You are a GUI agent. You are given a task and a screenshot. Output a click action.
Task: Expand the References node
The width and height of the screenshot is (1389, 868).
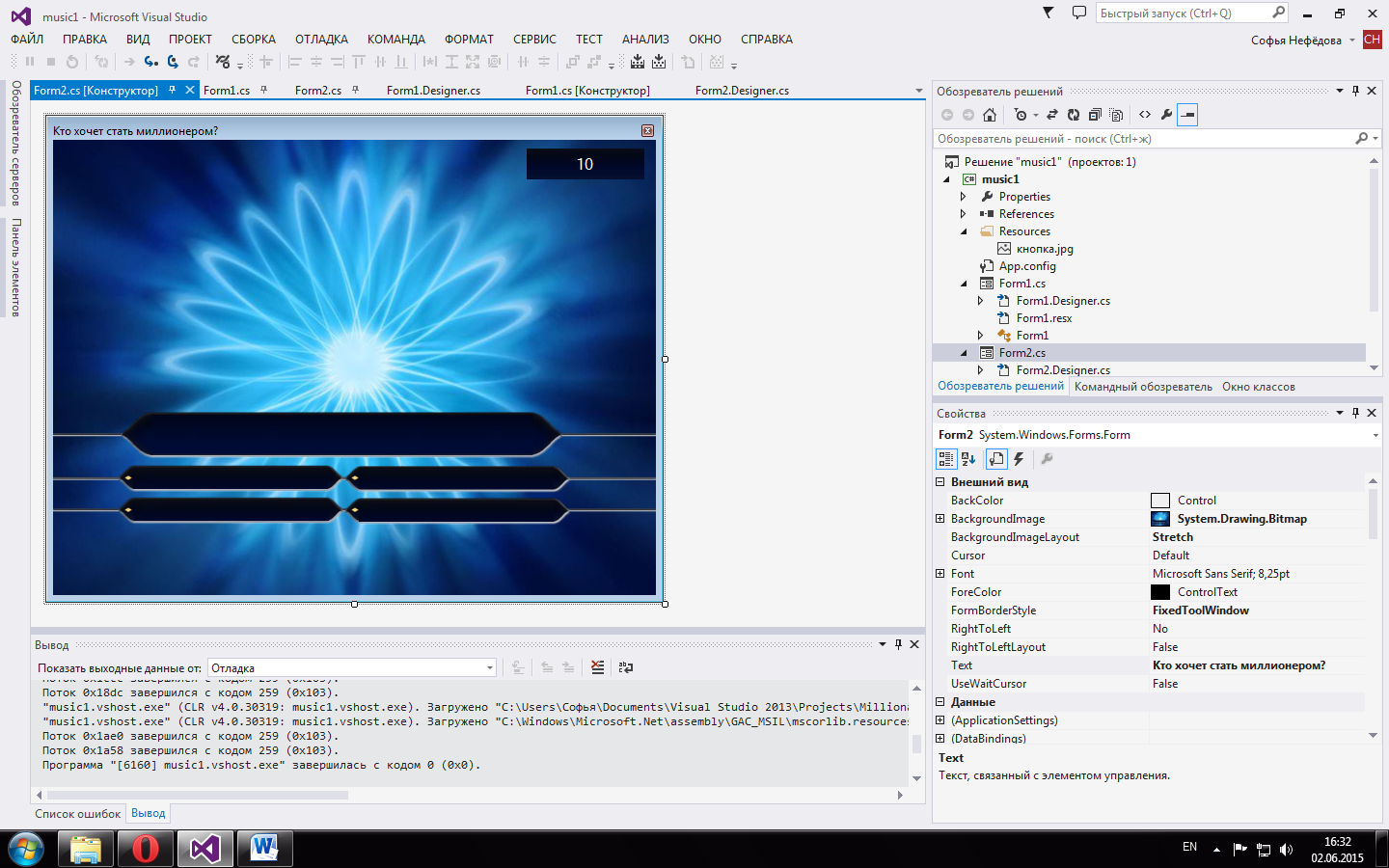963,214
